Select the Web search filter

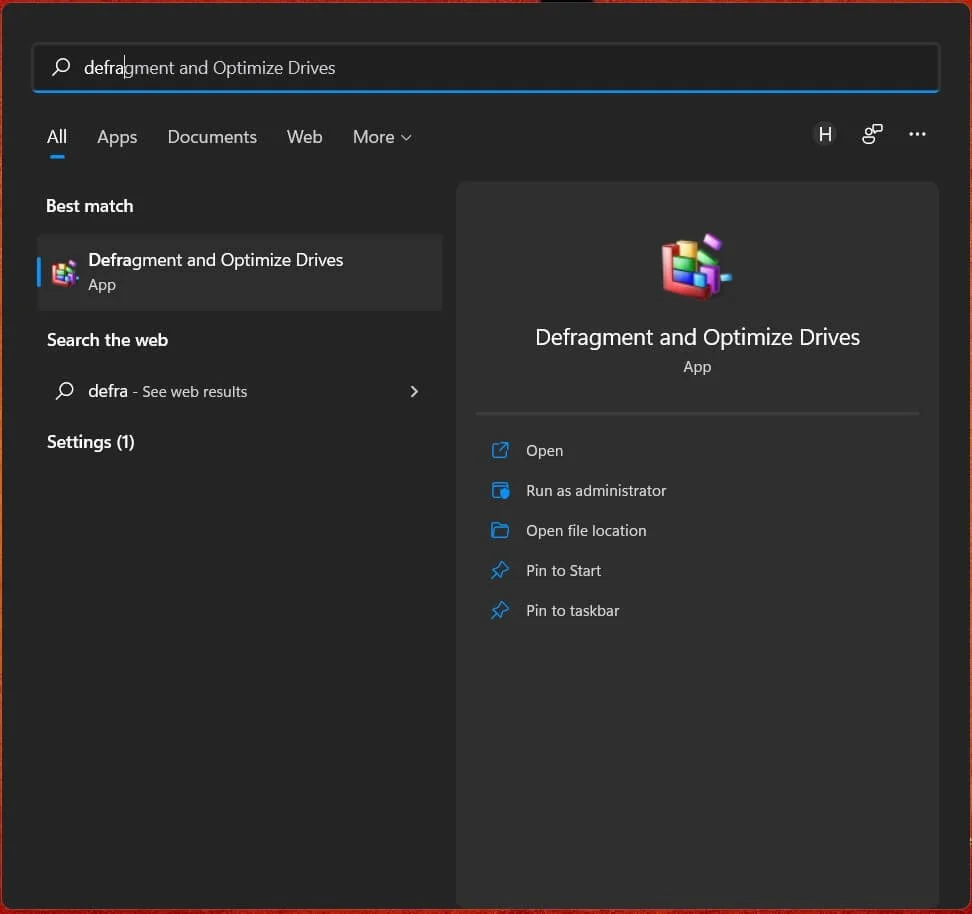pos(304,137)
